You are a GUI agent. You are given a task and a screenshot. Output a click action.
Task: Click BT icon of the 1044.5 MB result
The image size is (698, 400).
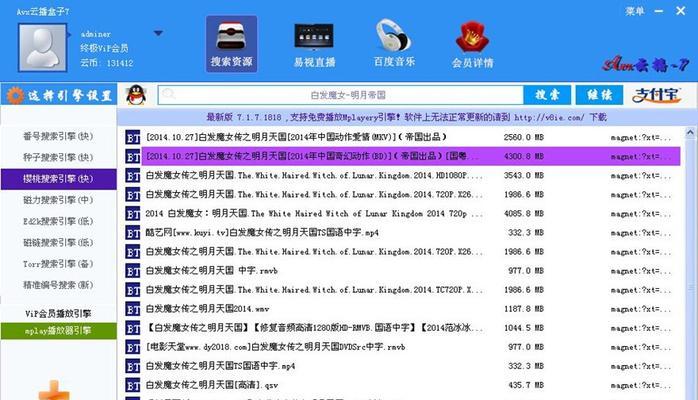133,328
